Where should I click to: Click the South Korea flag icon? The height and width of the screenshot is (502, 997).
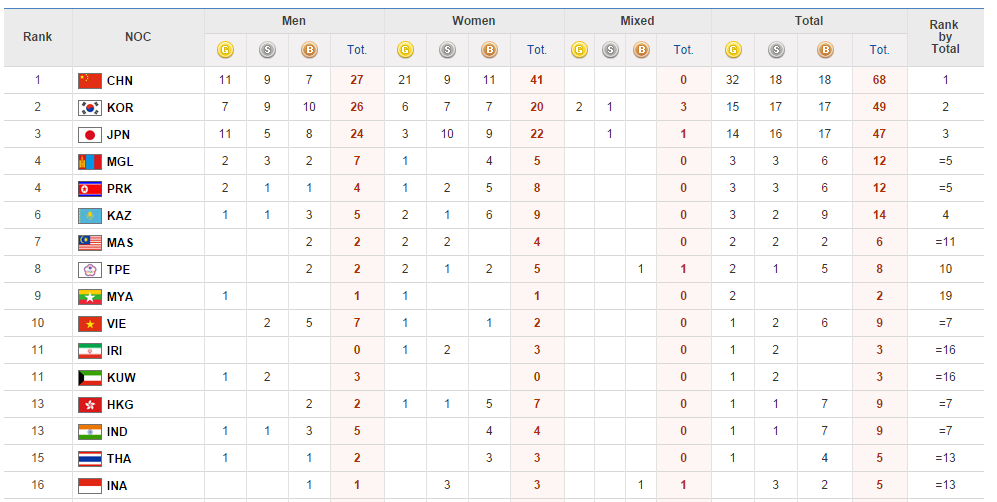90,108
